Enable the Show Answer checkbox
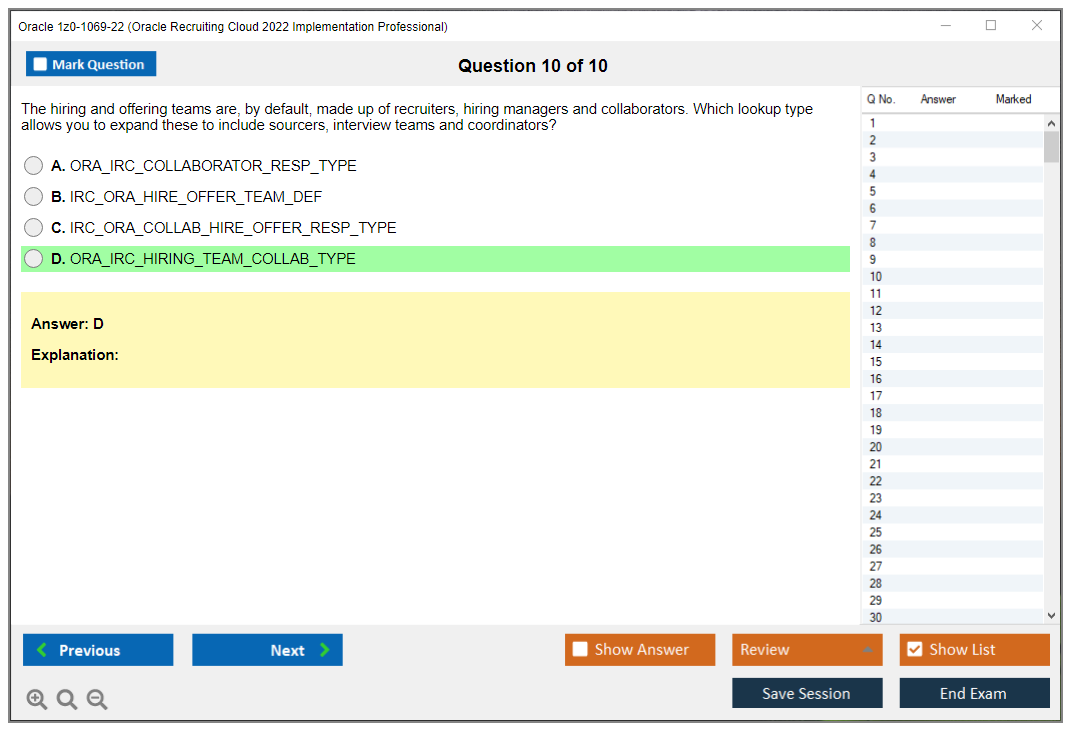 [x=580, y=649]
